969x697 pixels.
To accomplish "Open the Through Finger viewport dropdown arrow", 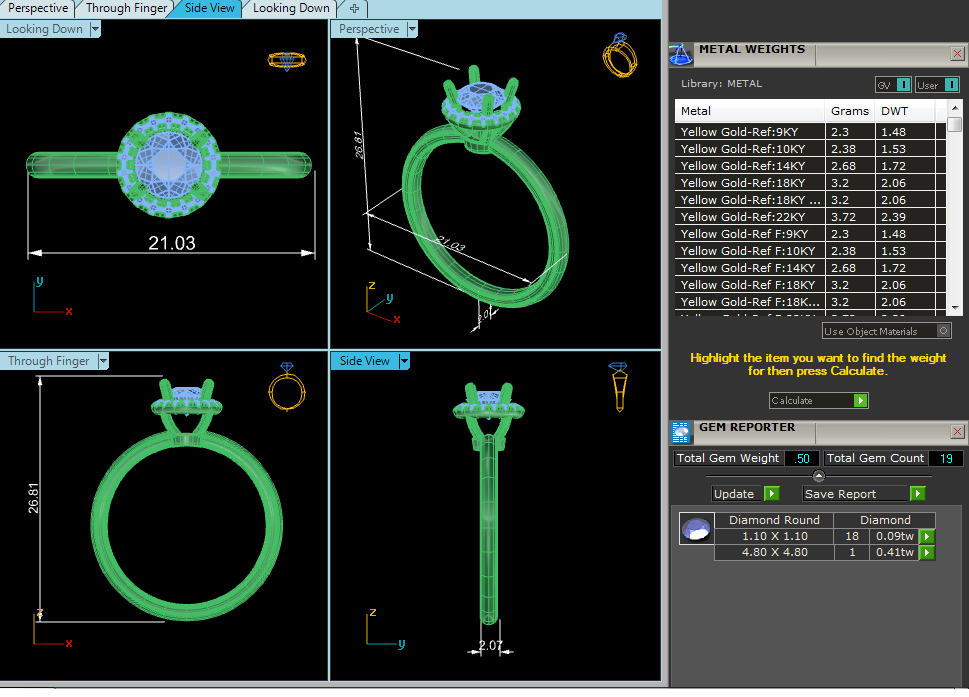I will [x=103, y=361].
